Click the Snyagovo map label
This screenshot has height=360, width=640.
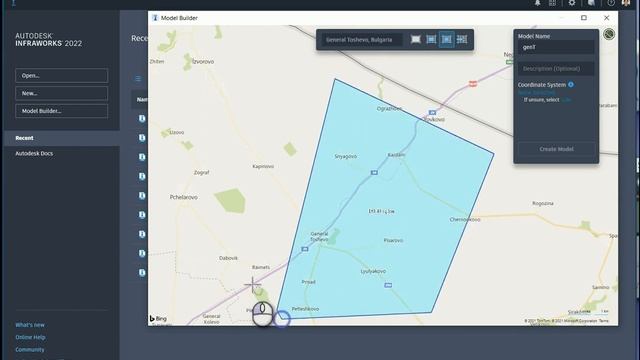coord(346,156)
